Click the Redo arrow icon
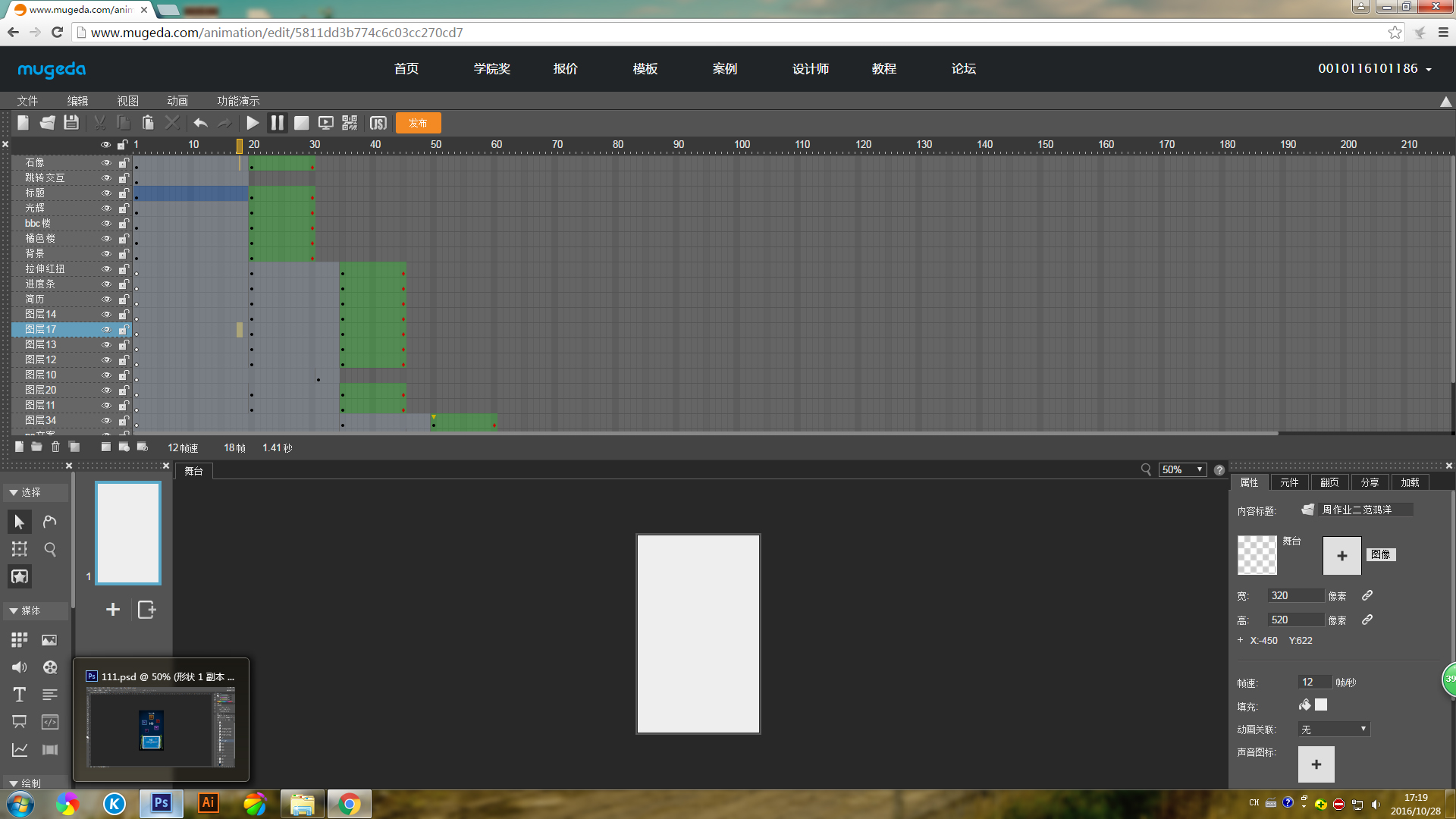The image size is (1456, 819). coord(224,123)
